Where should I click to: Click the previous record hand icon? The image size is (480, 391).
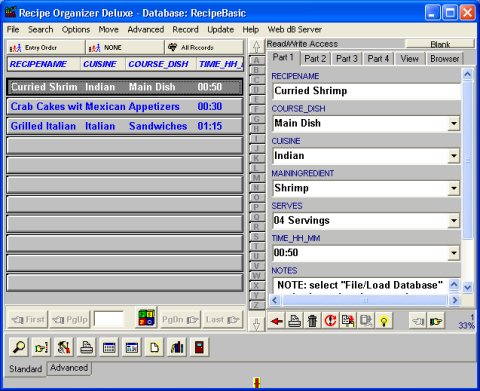coord(418,321)
